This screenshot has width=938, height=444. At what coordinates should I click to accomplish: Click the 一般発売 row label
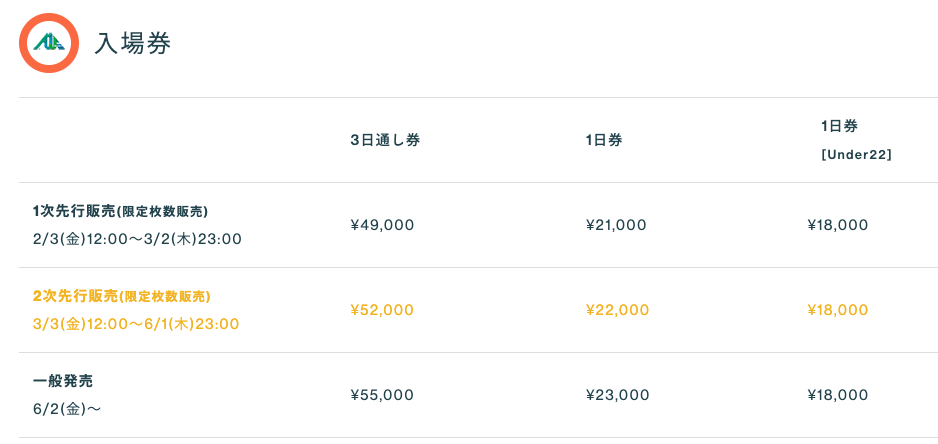[63, 381]
